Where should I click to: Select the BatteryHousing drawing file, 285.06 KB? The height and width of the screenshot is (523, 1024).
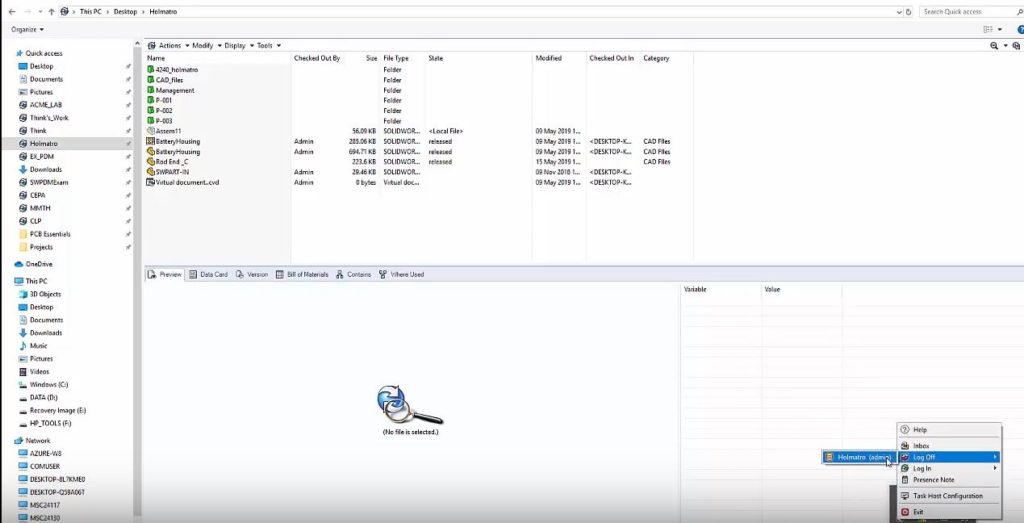[x=174, y=141]
